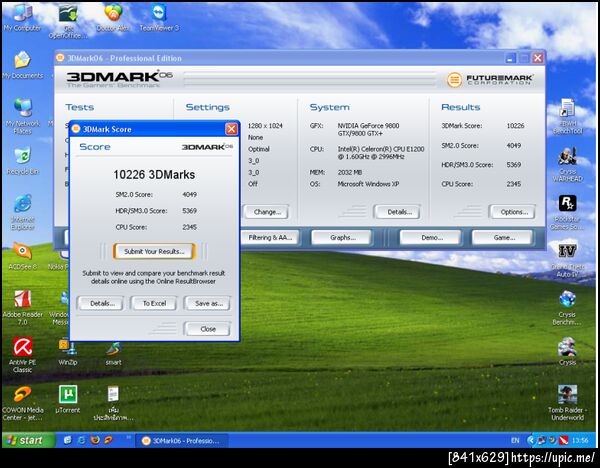Export the score with To Excel
The image size is (600, 468).
tap(154, 303)
